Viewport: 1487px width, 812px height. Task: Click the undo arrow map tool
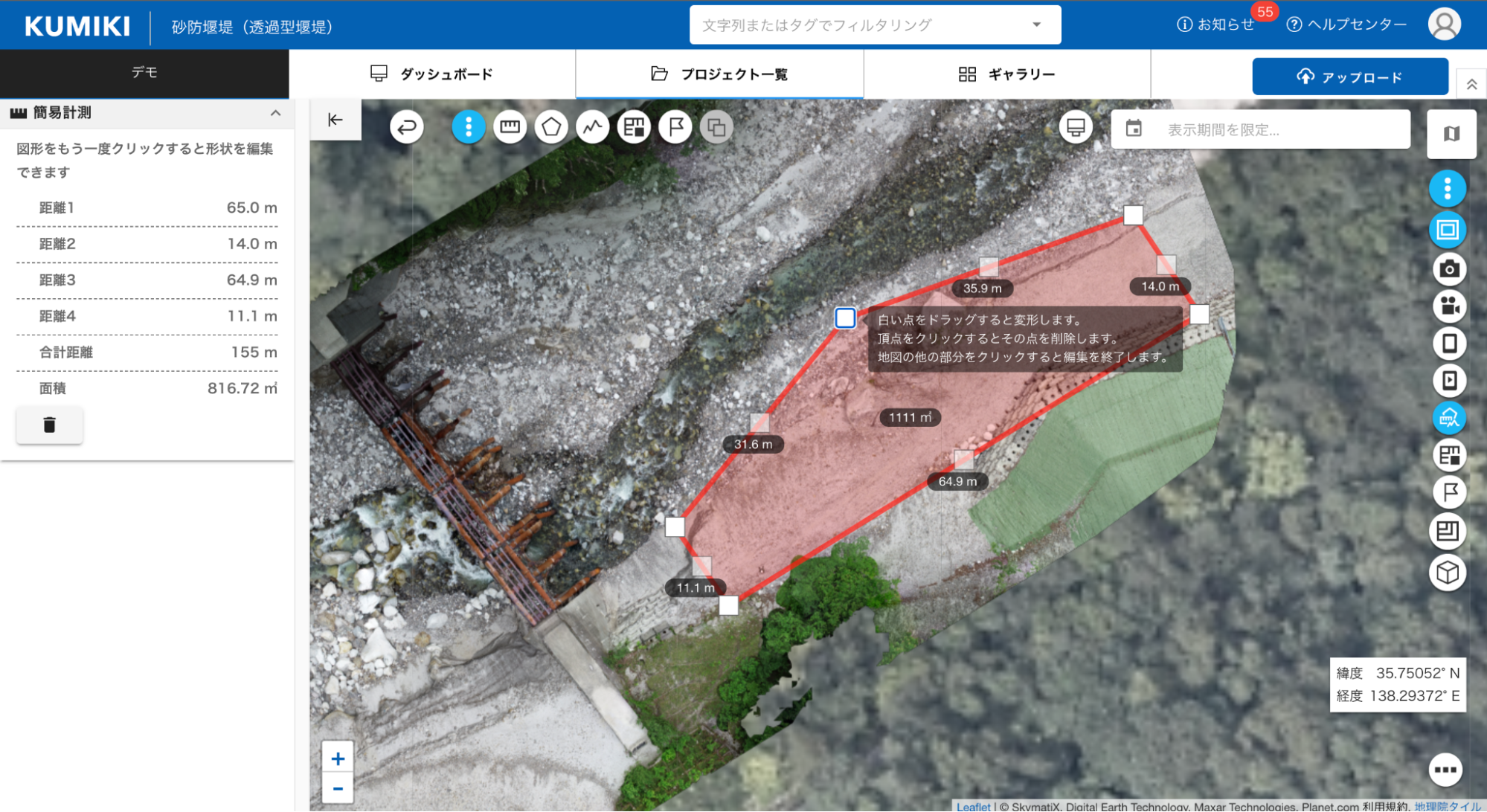point(407,127)
